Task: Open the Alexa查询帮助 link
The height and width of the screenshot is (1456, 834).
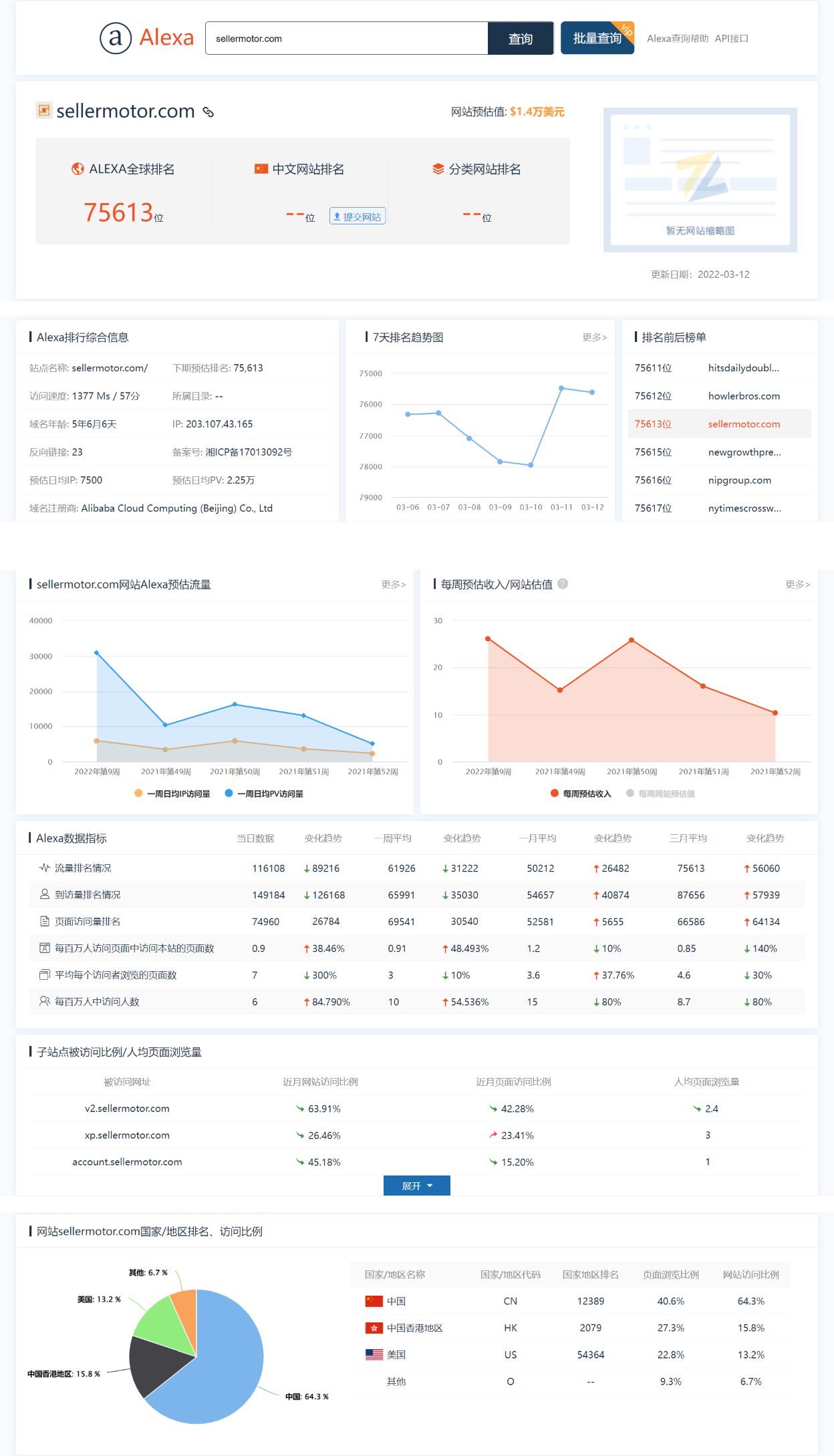Action: tap(678, 39)
